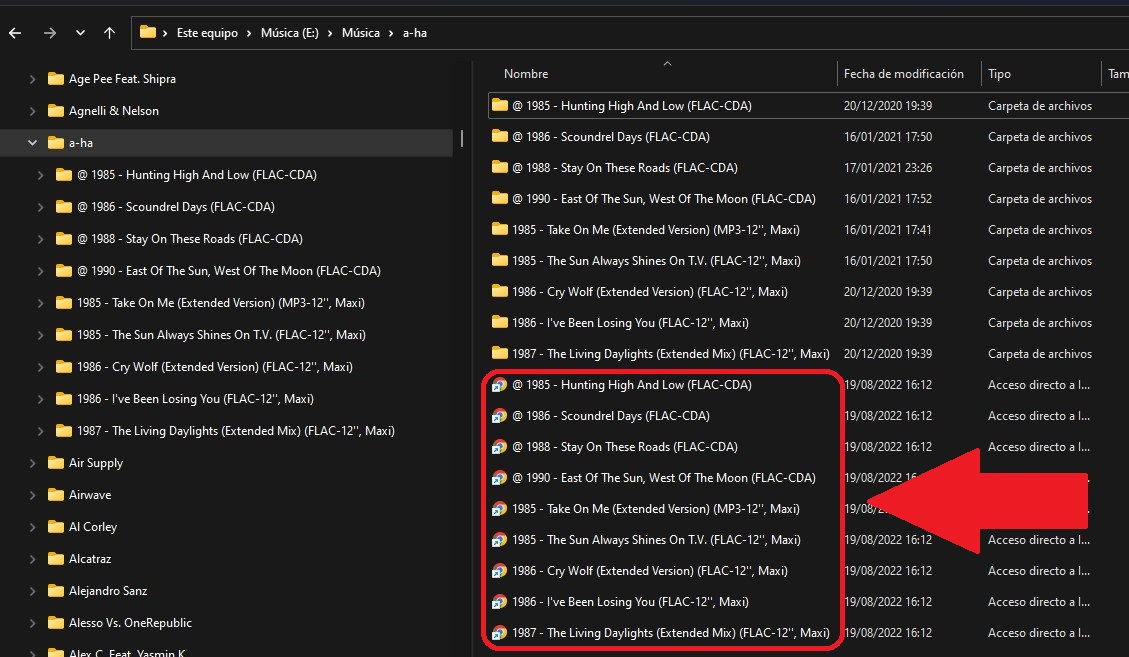The image size is (1129, 657).
Task: Sort by the Nombre column header
Action: click(x=526, y=73)
